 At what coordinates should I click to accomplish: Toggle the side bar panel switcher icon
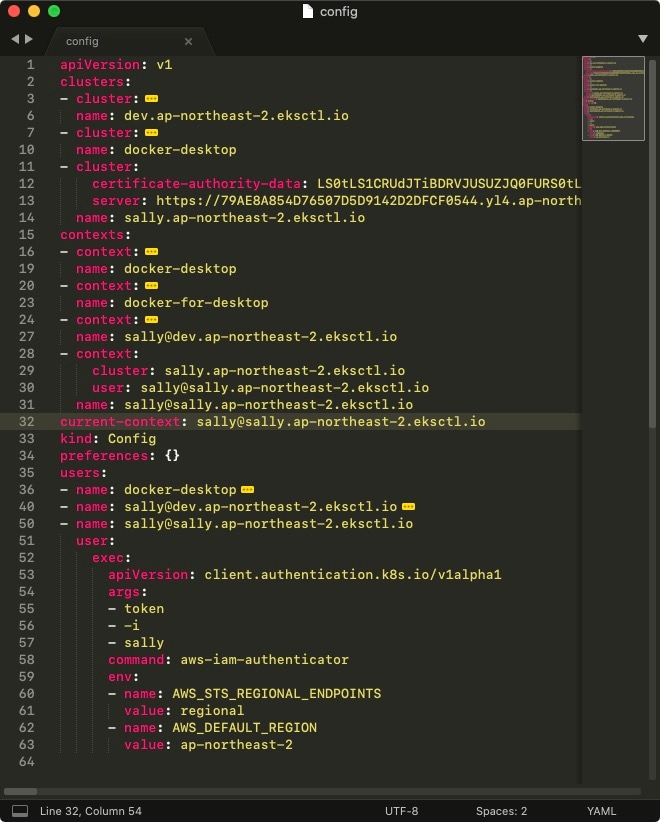point(19,811)
